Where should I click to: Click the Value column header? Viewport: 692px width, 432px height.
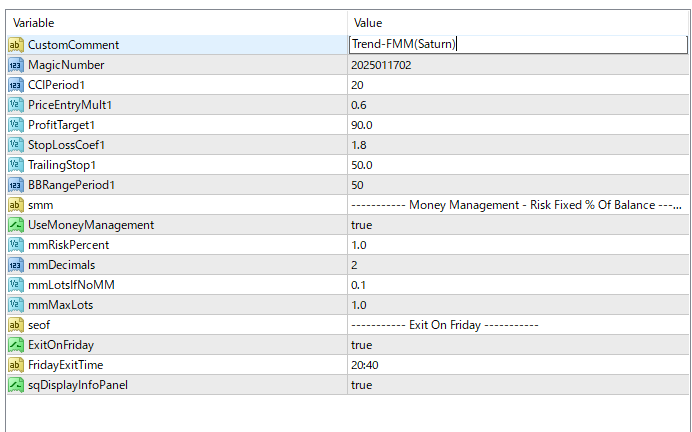pos(518,22)
